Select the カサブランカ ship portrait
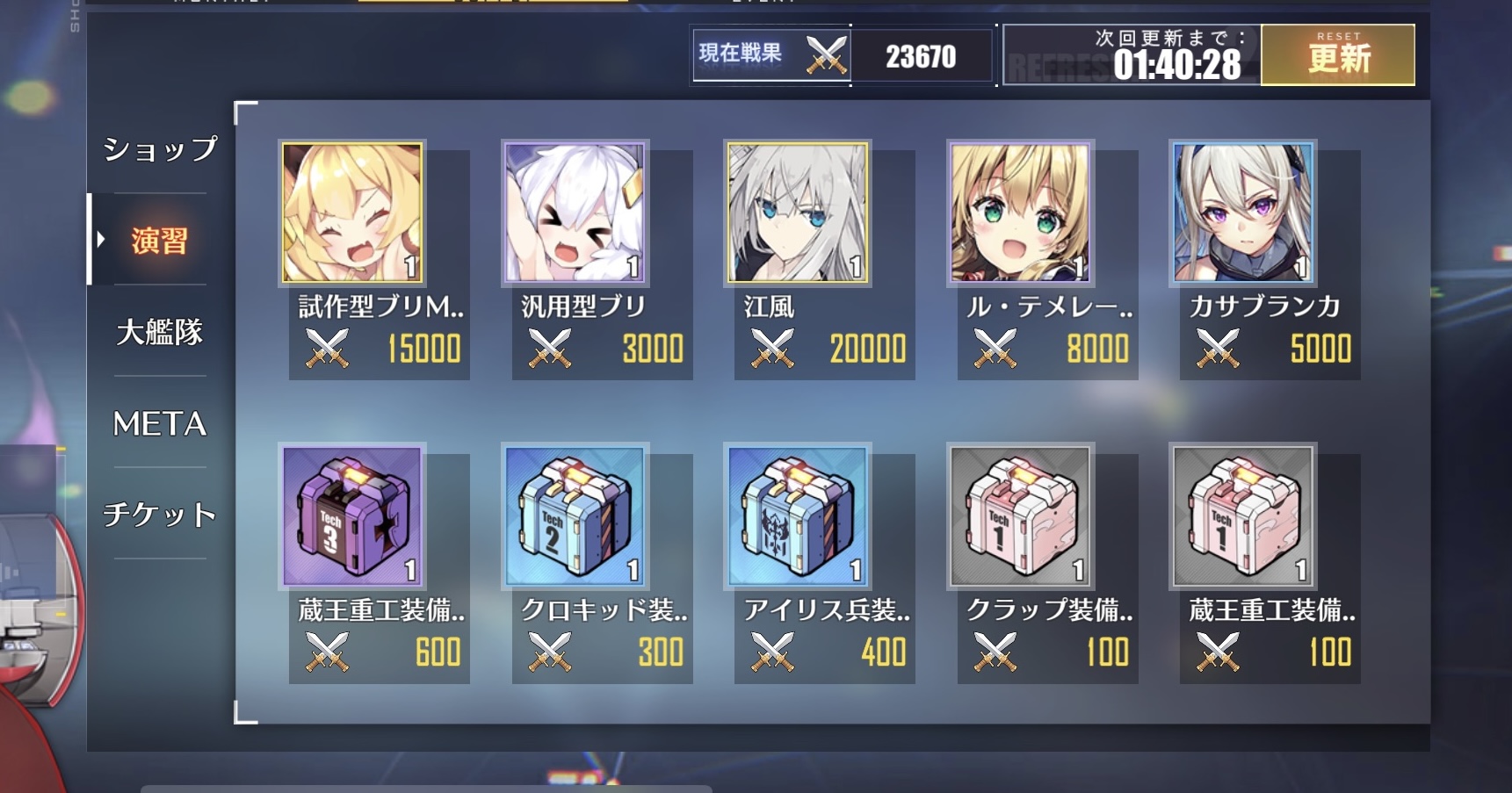Viewport: 1512px width, 793px height. (x=1243, y=213)
